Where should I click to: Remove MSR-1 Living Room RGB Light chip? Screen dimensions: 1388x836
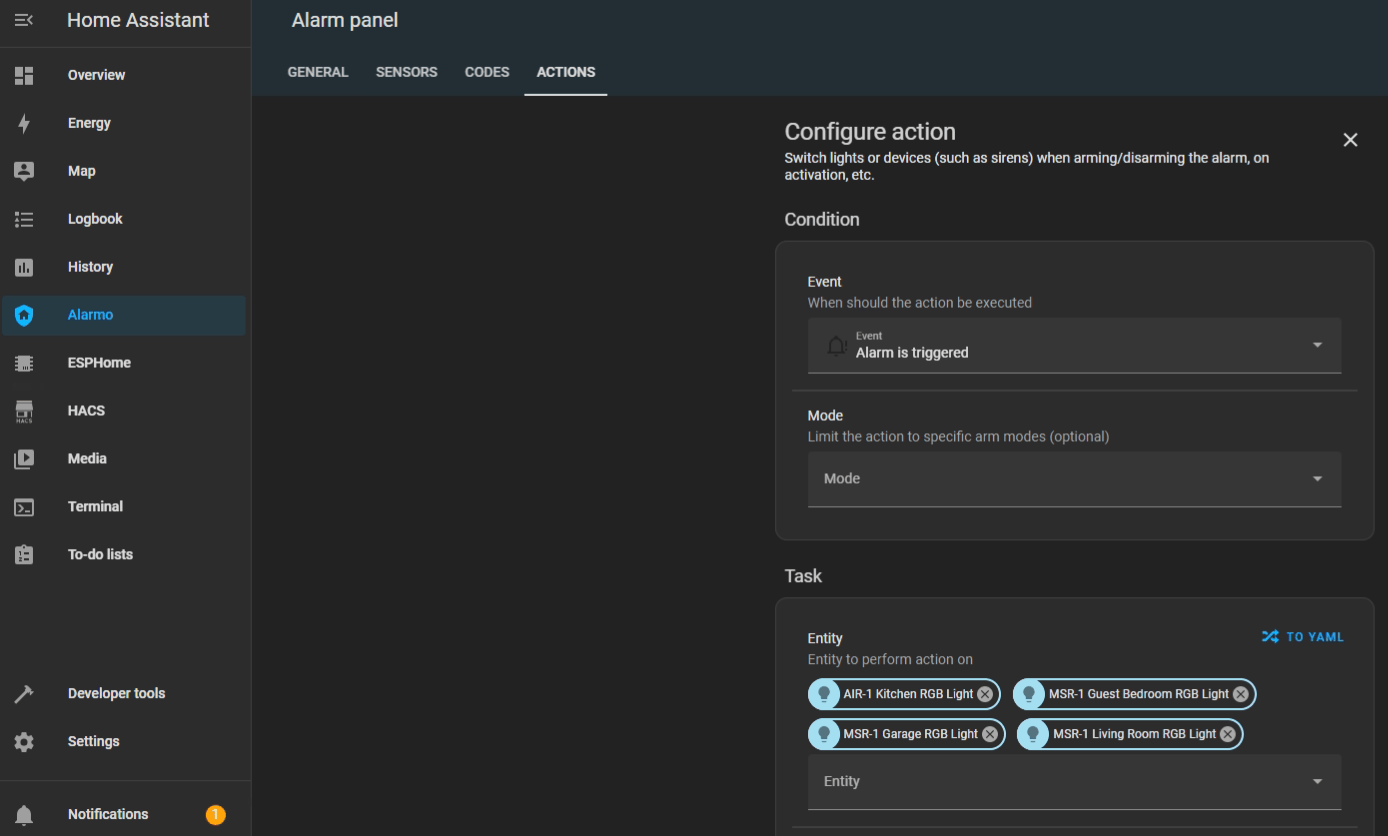coord(1228,734)
